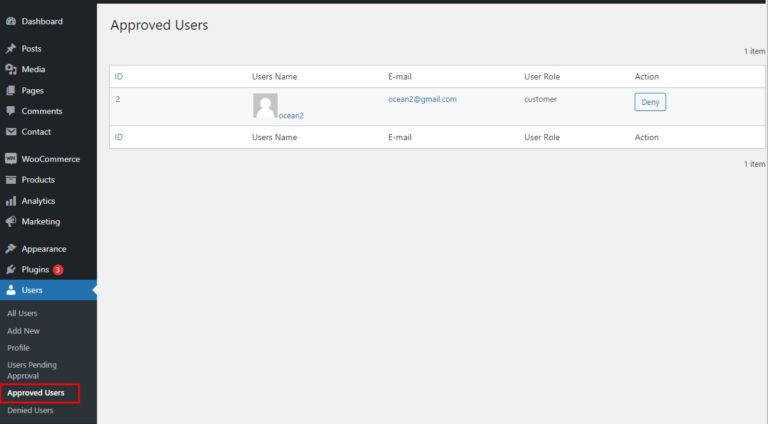
Task: Click the Analytics bar chart icon
Action: [11, 201]
